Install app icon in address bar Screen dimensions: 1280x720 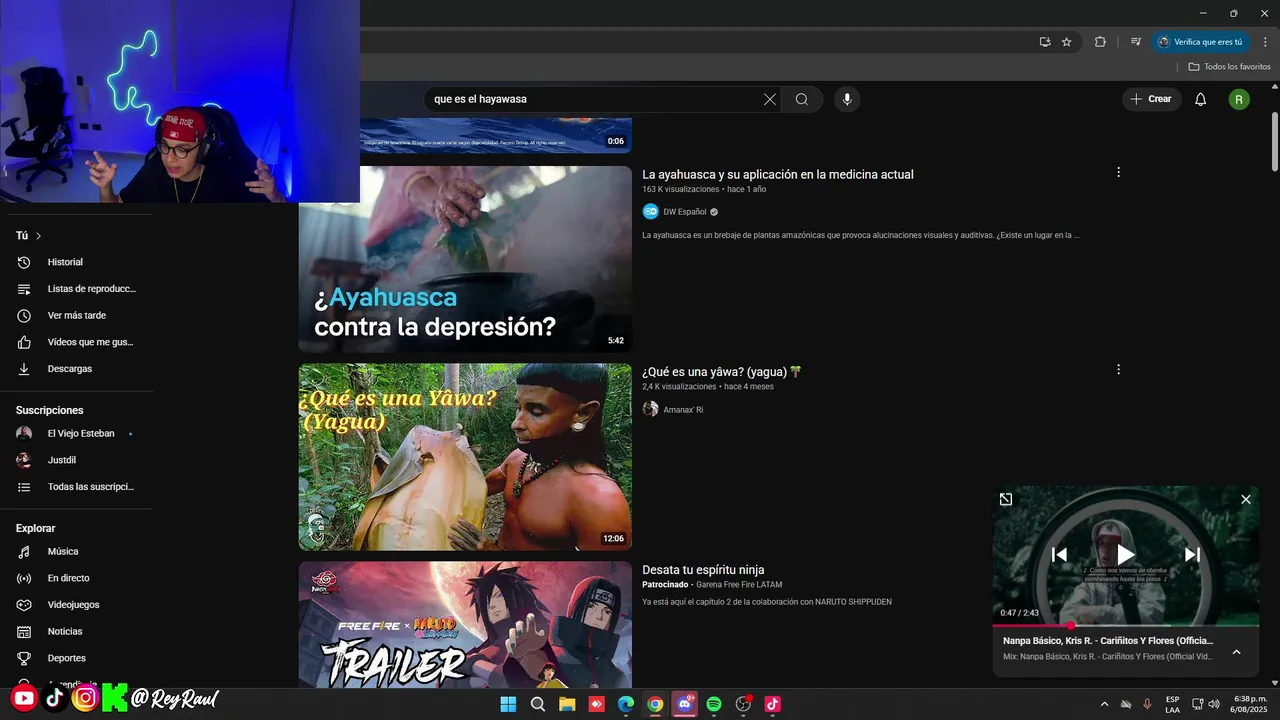(x=1045, y=42)
